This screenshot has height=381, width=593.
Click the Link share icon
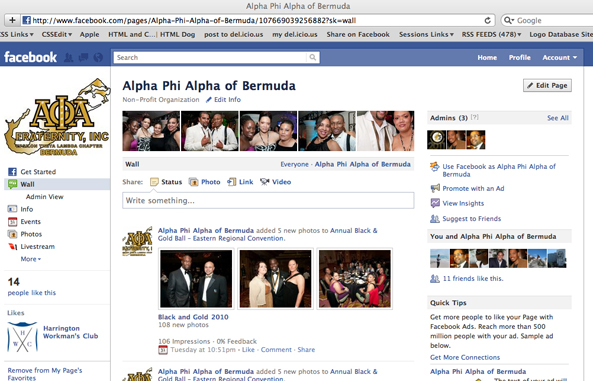tap(231, 182)
